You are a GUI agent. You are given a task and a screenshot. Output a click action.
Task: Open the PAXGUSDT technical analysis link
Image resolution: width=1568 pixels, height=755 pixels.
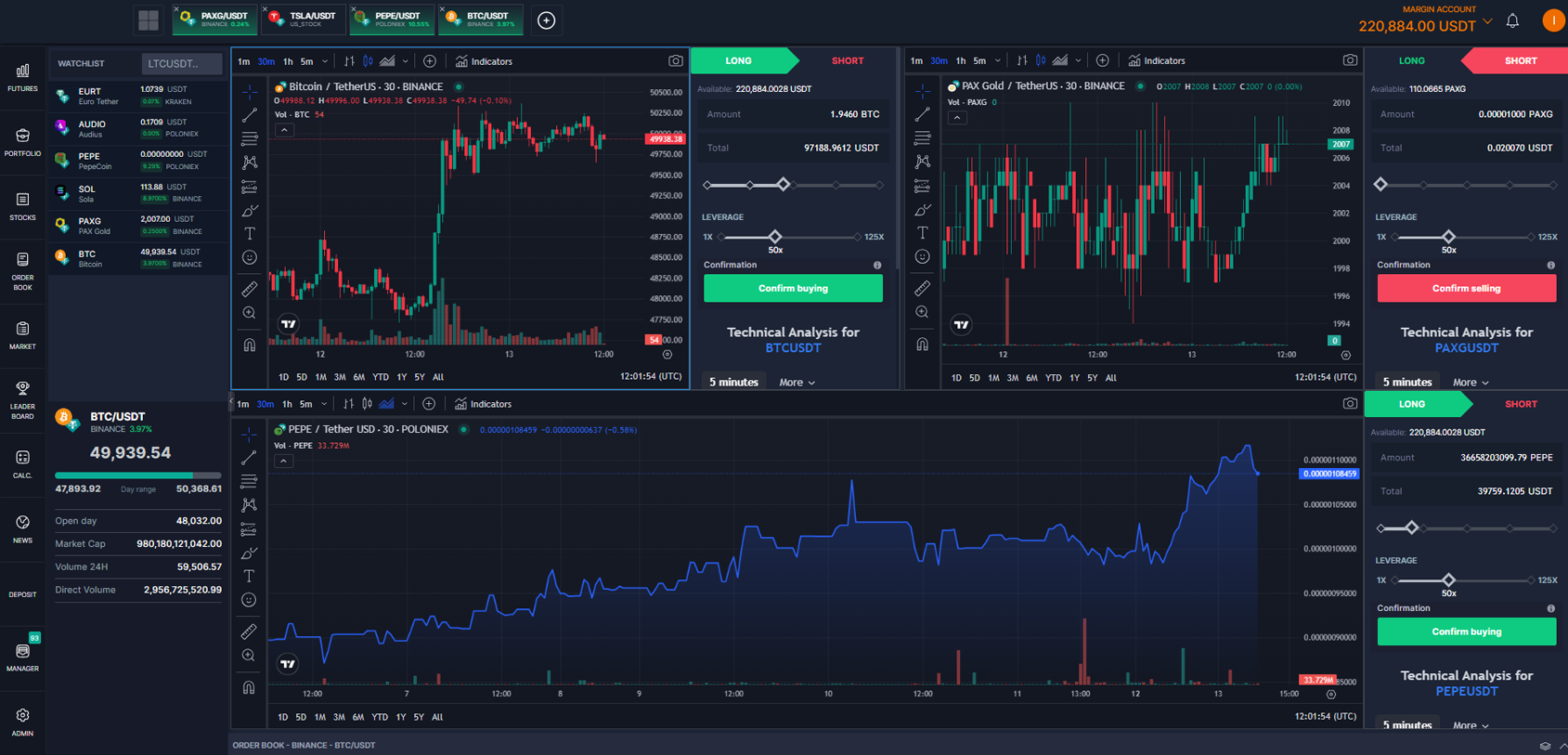pyautogui.click(x=1467, y=348)
